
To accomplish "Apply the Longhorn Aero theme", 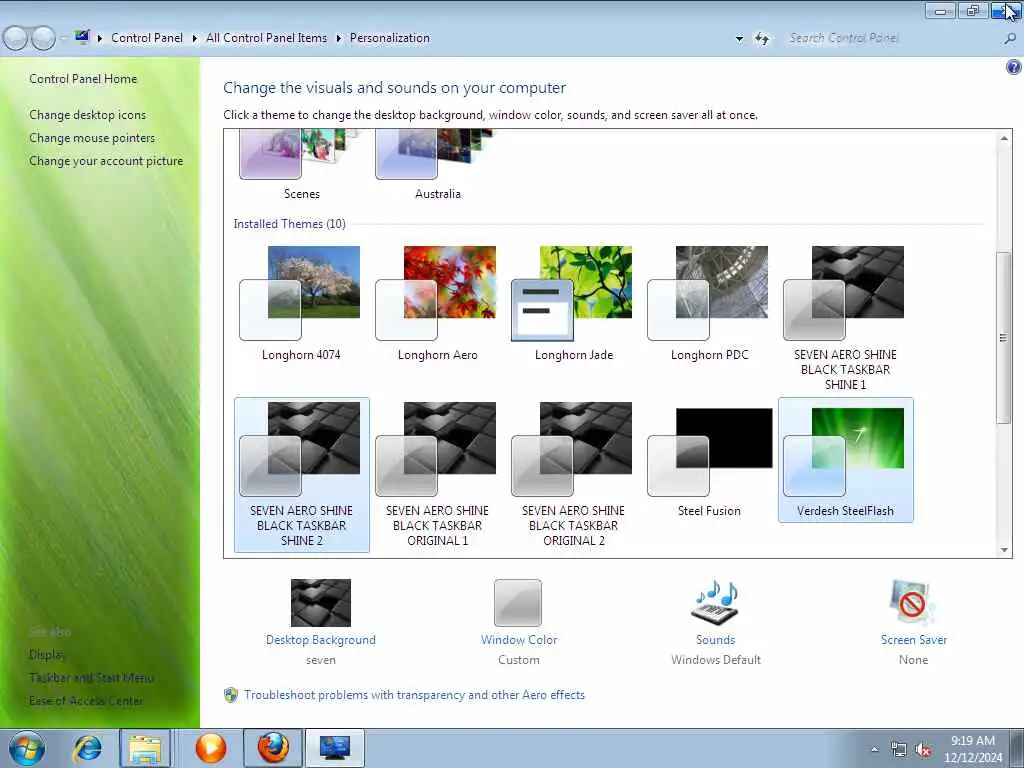I will click(x=437, y=304).
